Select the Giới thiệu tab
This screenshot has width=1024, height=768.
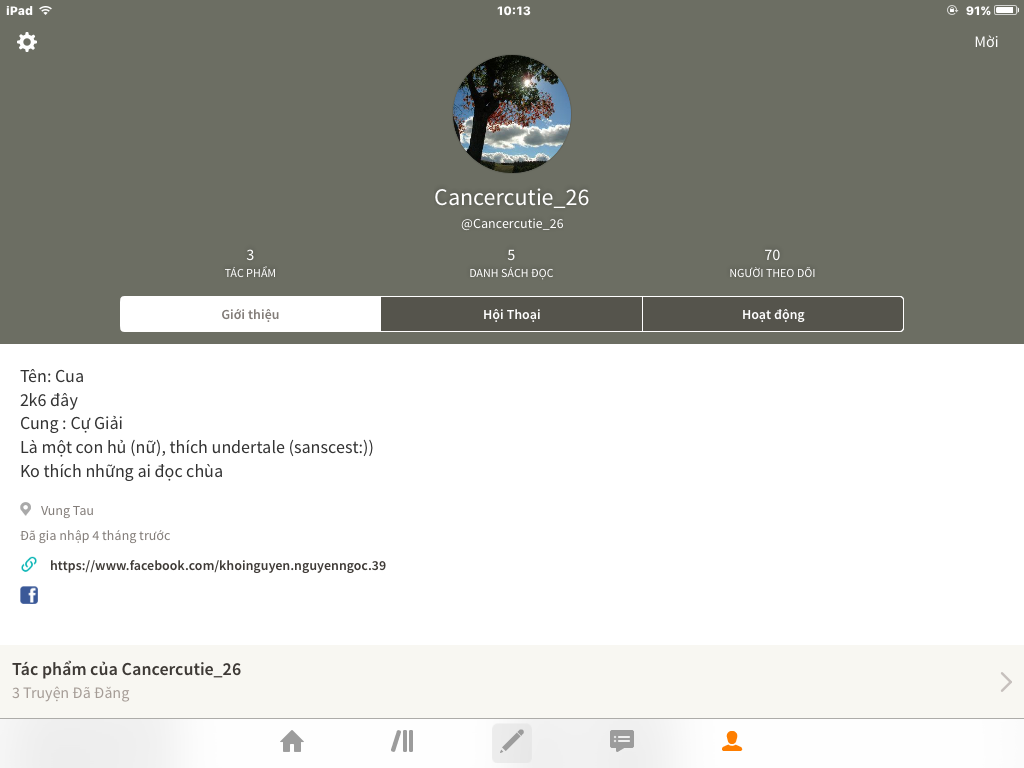click(x=250, y=314)
